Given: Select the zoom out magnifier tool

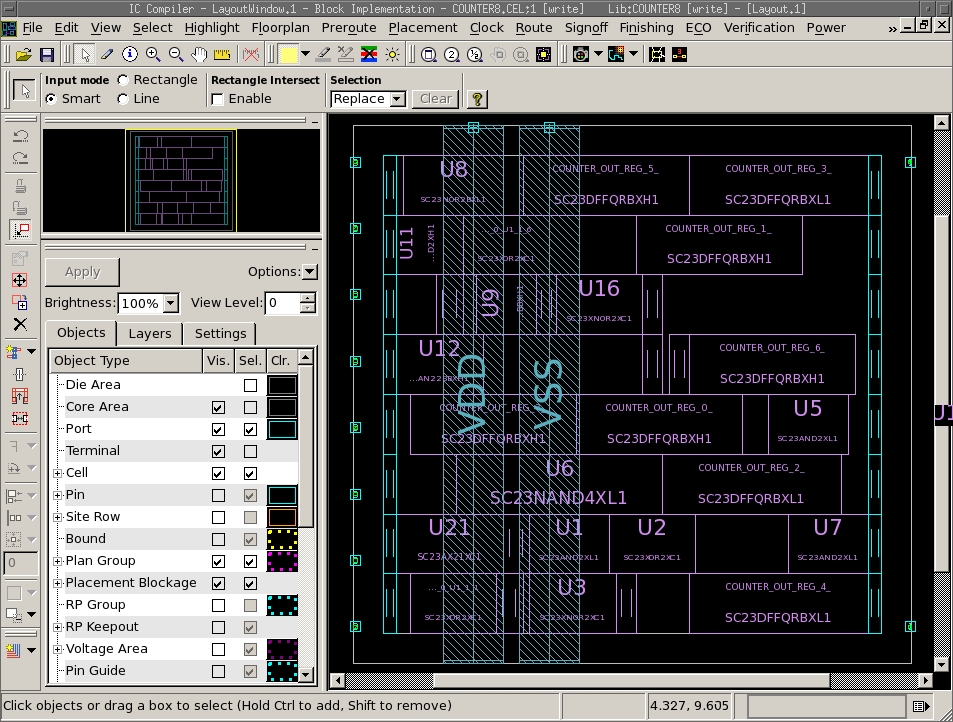Looking at the screenshot, I should click(176, 54).
